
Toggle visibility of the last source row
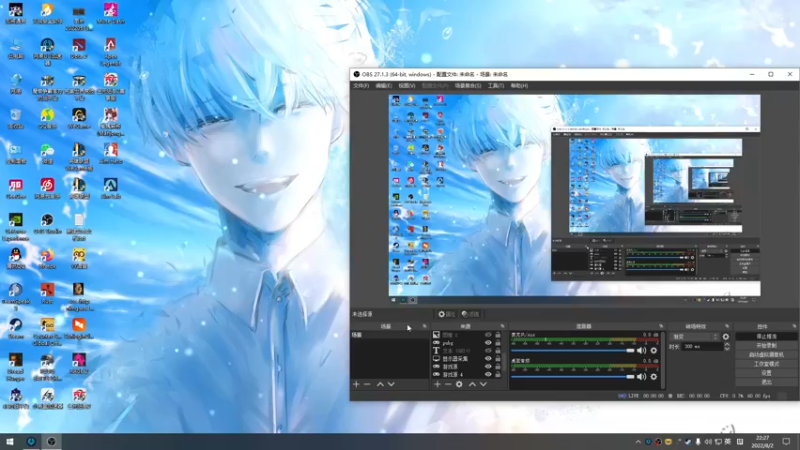tap(488, 374)
